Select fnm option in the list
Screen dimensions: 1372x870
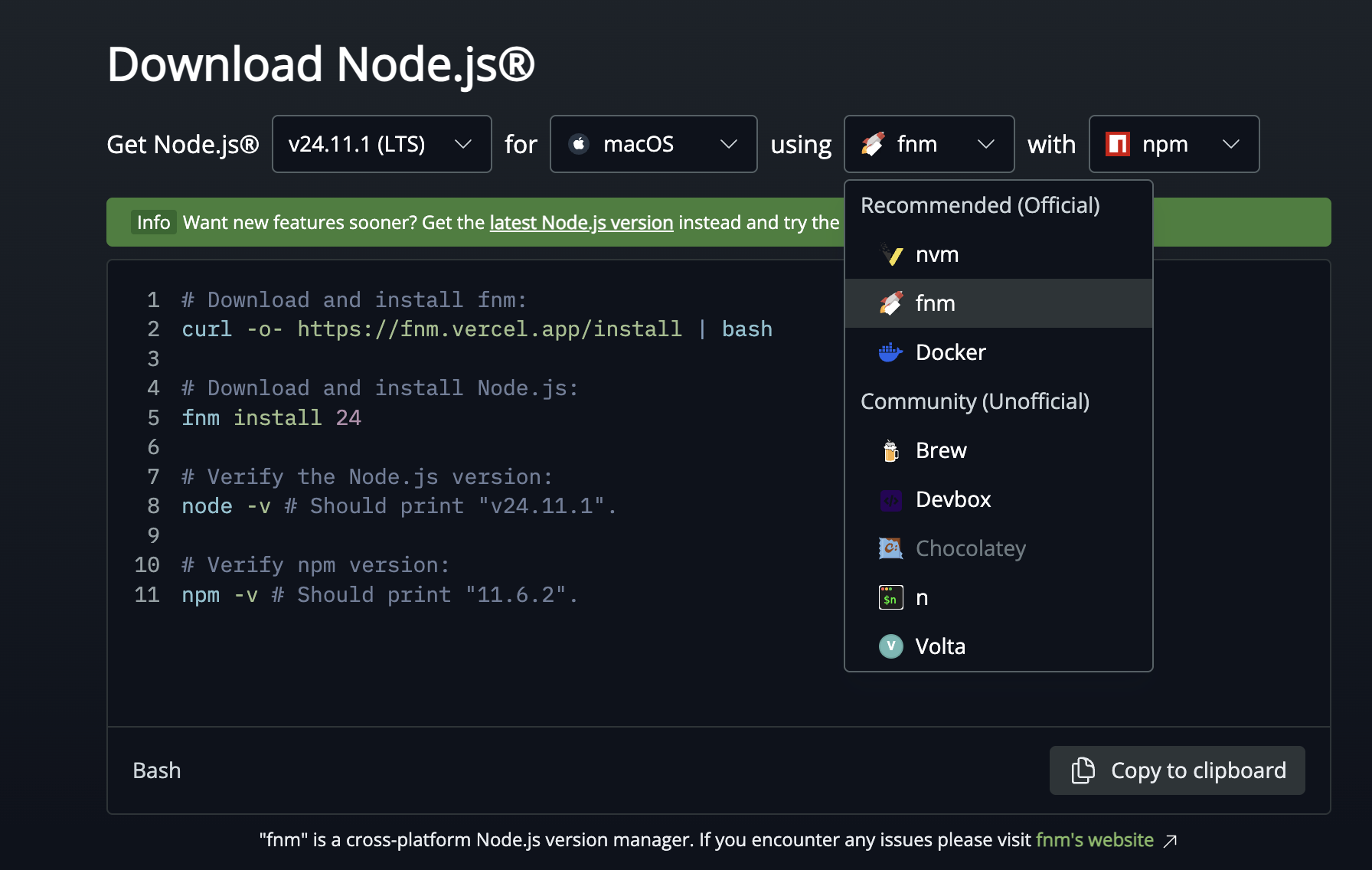pos(998,303)
